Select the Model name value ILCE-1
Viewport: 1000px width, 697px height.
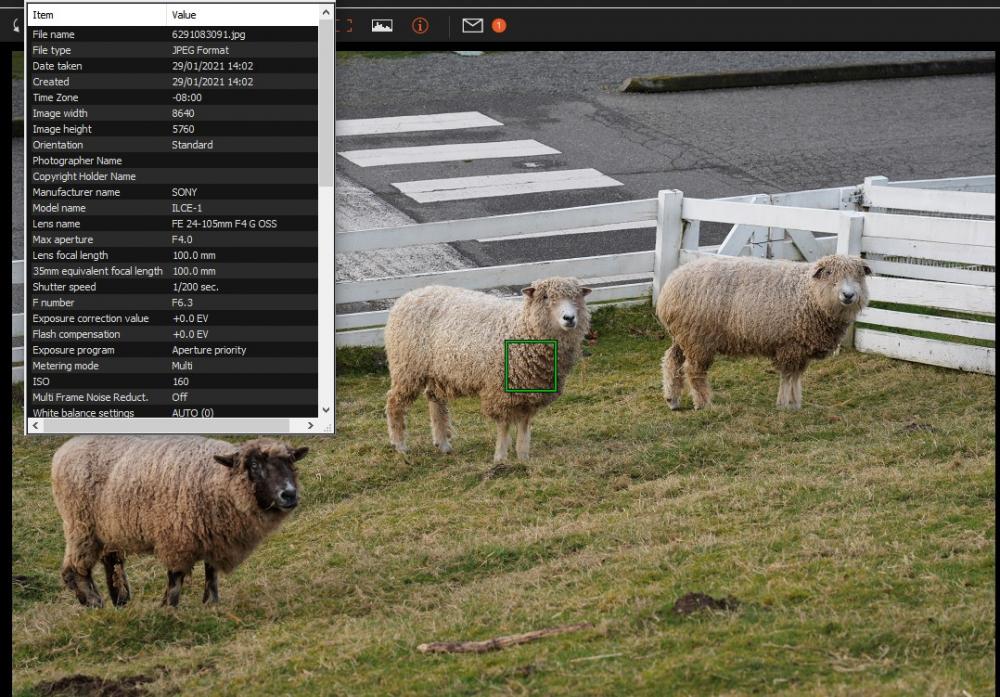tap(186, 208)
